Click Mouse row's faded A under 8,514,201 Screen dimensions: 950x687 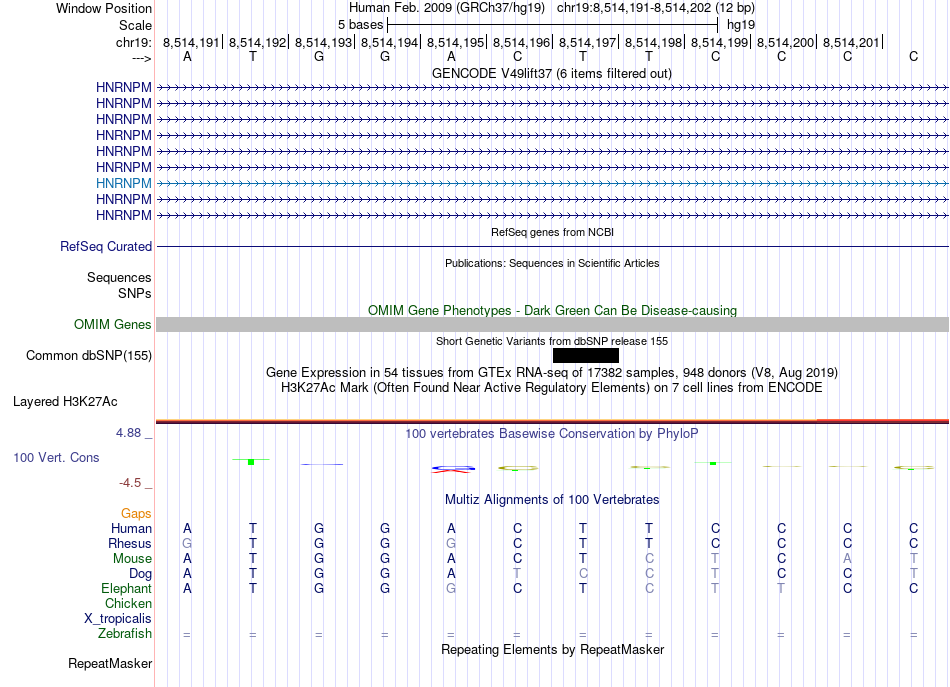[x=847, y=559]
